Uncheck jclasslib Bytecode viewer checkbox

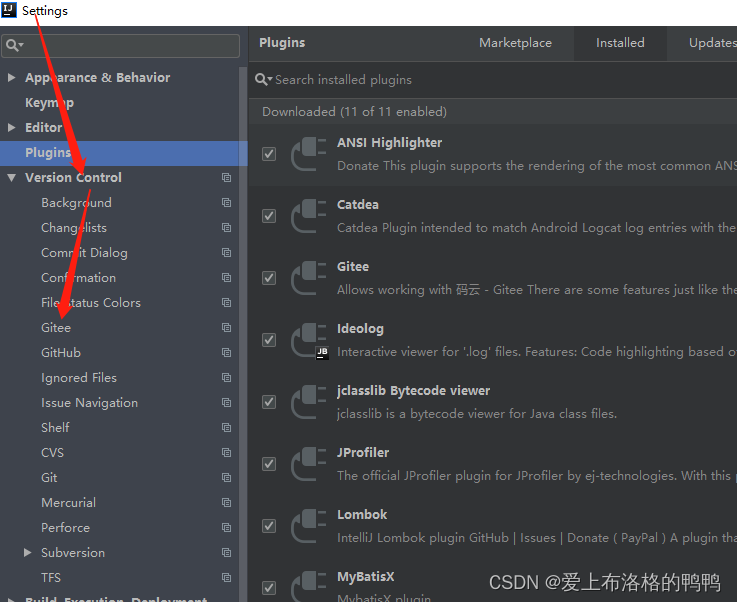(x=269, y=402)
